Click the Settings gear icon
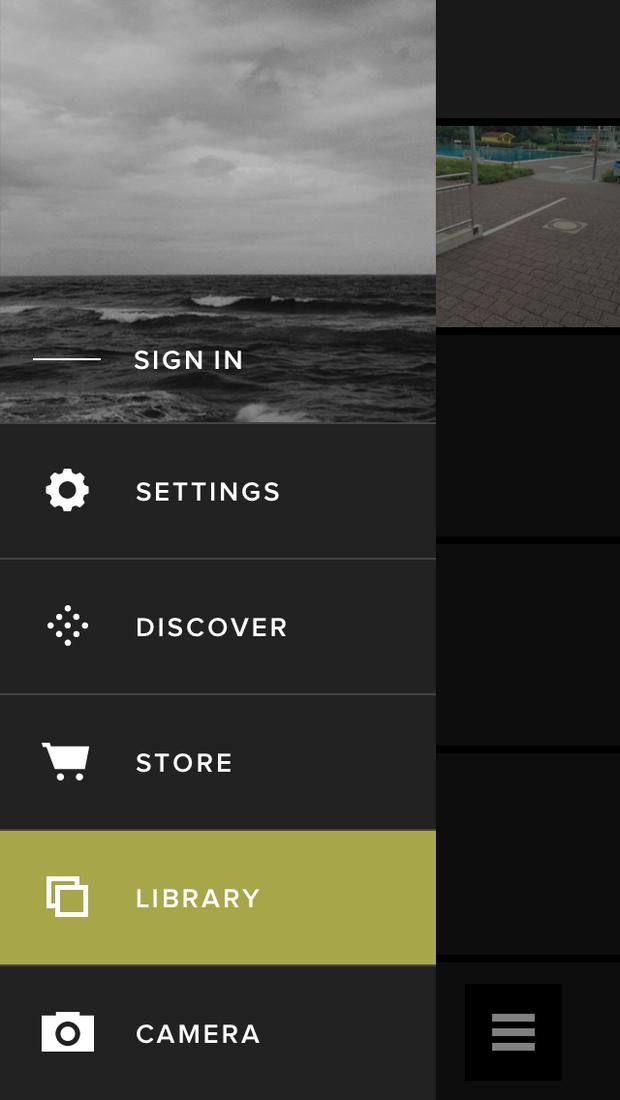The width and height of the screenshot is (620, 1100). pos(67,490)
